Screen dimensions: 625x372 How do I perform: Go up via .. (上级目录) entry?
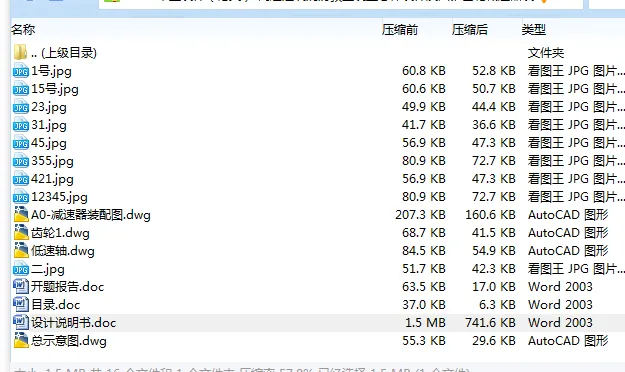click(x=64, y=53)
